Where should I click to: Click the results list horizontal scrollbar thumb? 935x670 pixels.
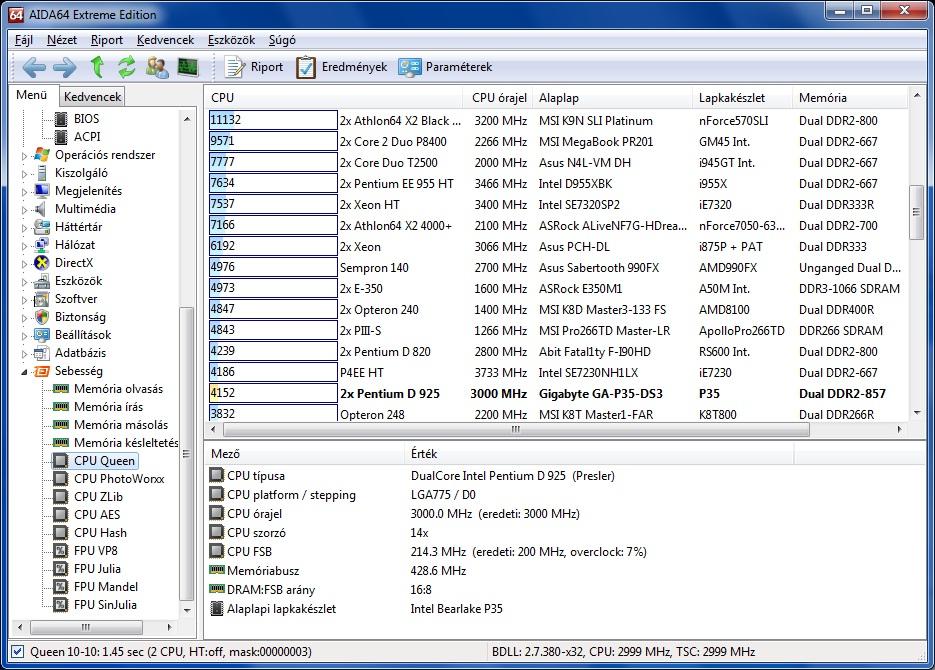516,429
